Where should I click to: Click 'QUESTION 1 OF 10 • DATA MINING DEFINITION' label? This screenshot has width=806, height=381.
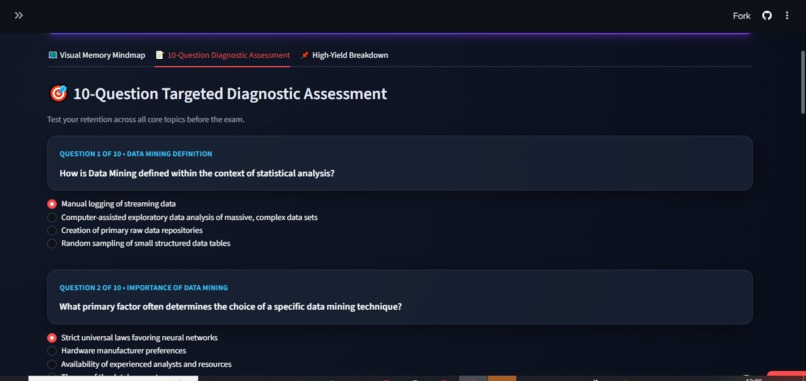point(136,154)
